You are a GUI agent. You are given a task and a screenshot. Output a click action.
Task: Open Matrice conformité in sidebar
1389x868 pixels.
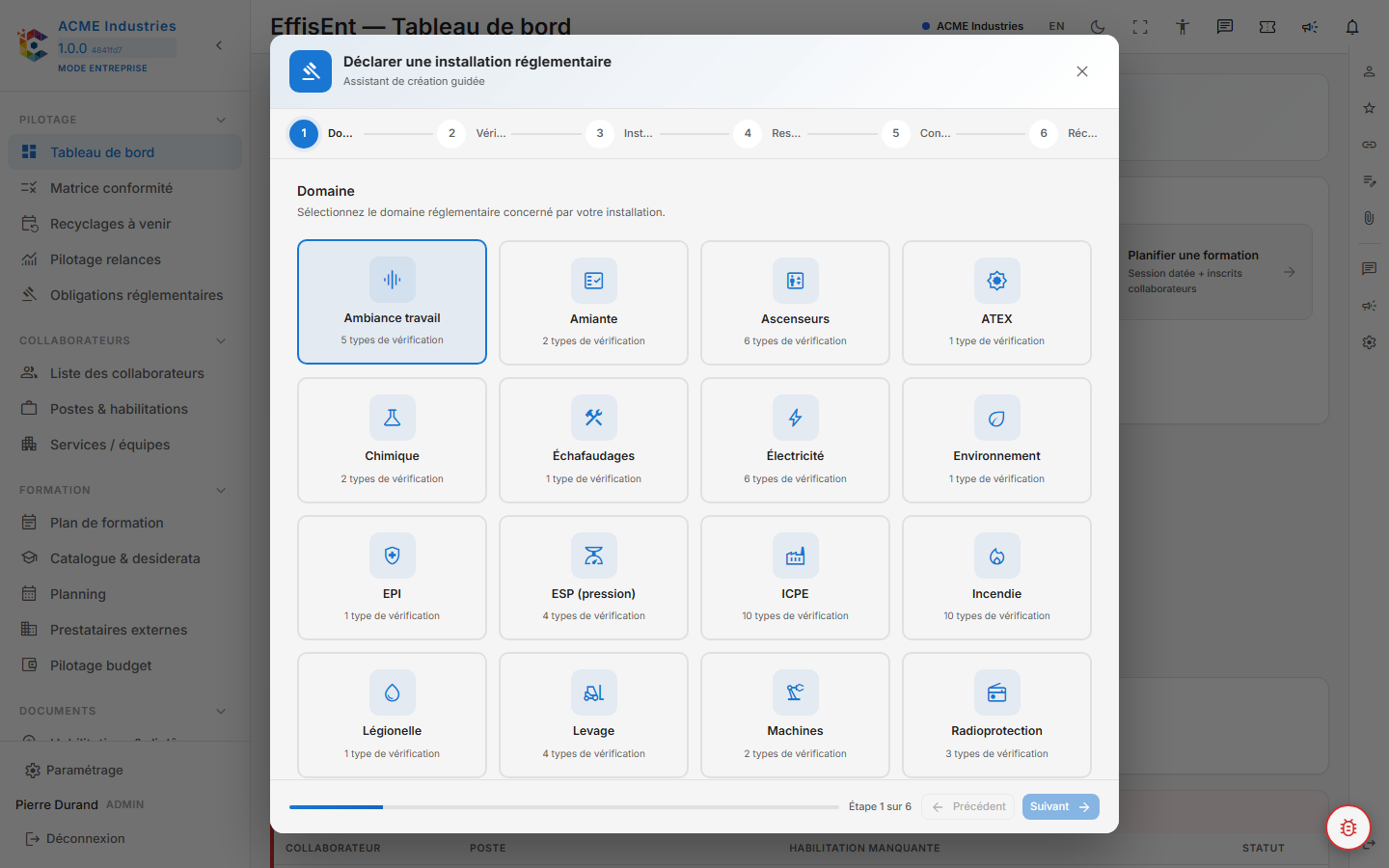(124, 188)
